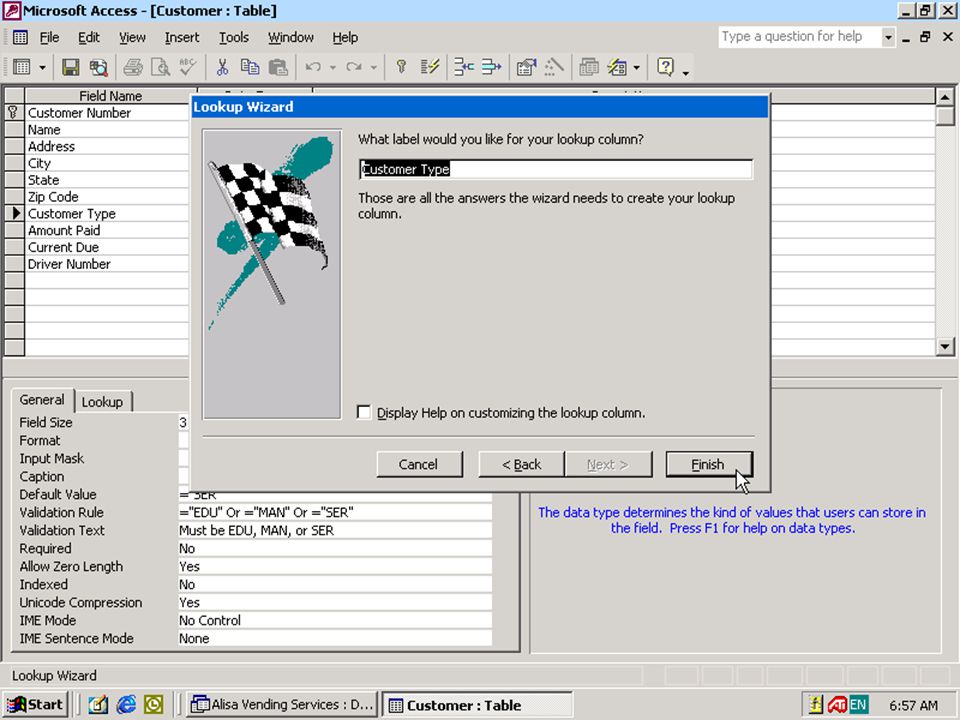Switch to the General properties tab
The image size is (960, 720).
click(42, 400)
